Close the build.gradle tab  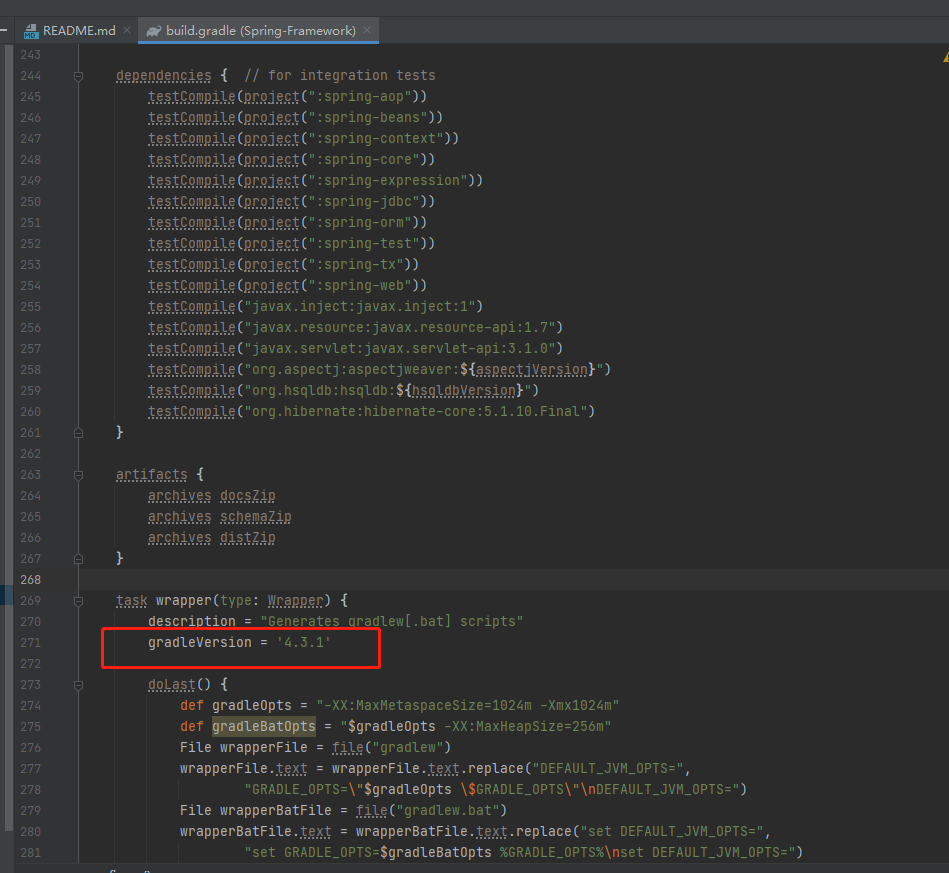point(369,31)
